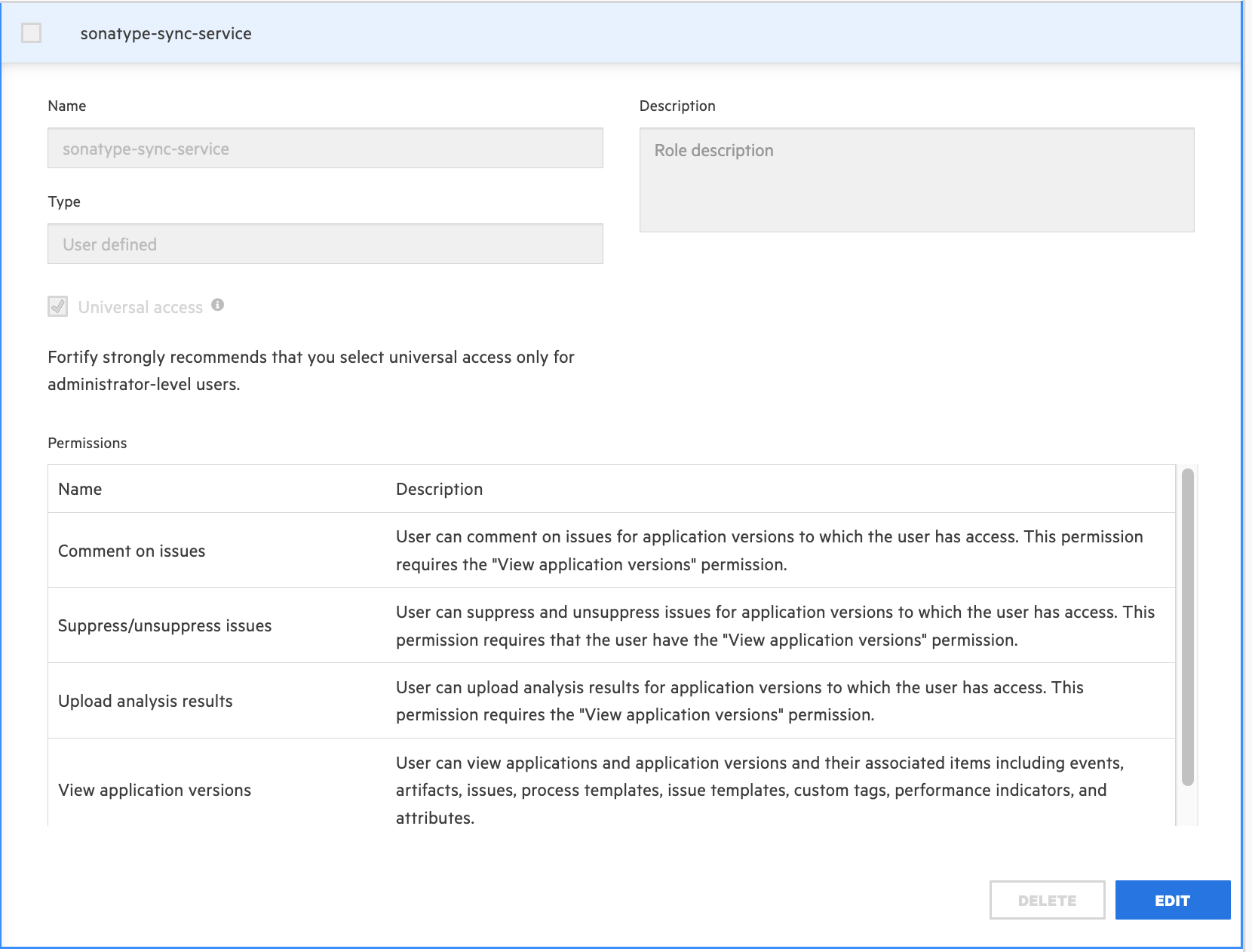1252x952 pixels.
Task: Click the Permissions section label
Action: [87, 443]
